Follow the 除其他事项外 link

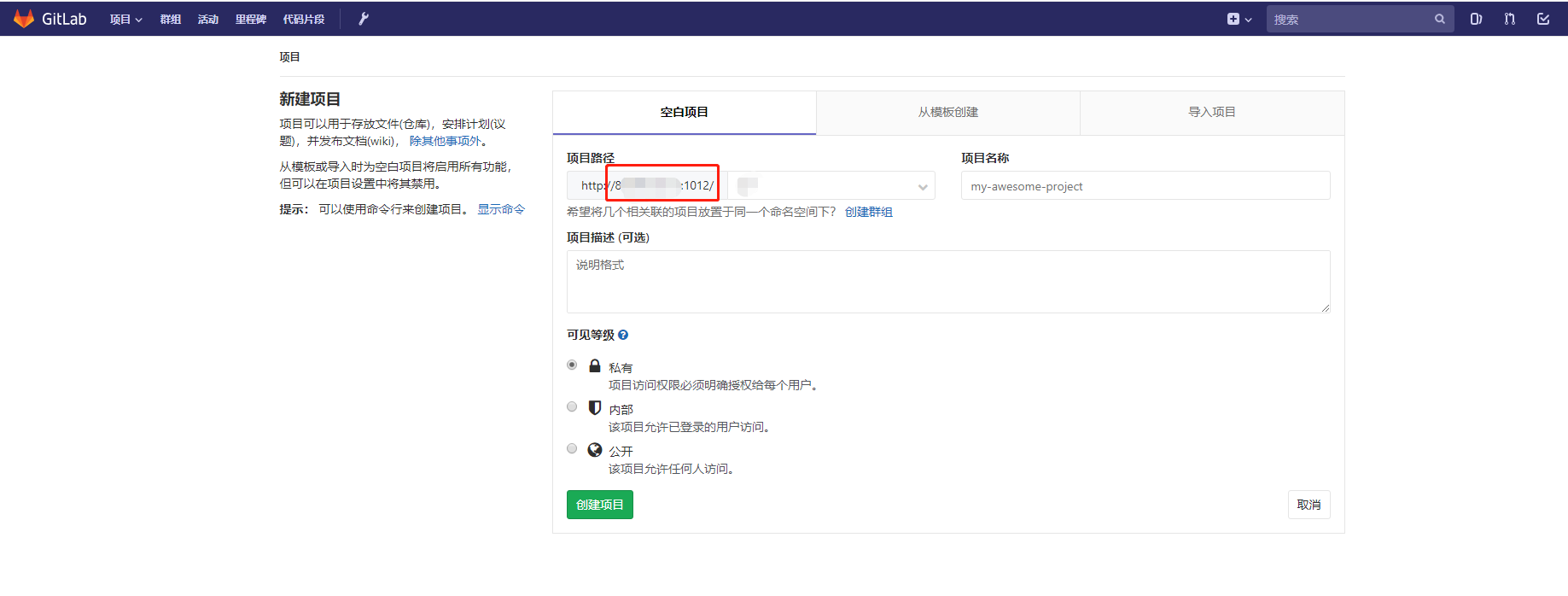tap(446, 141)
